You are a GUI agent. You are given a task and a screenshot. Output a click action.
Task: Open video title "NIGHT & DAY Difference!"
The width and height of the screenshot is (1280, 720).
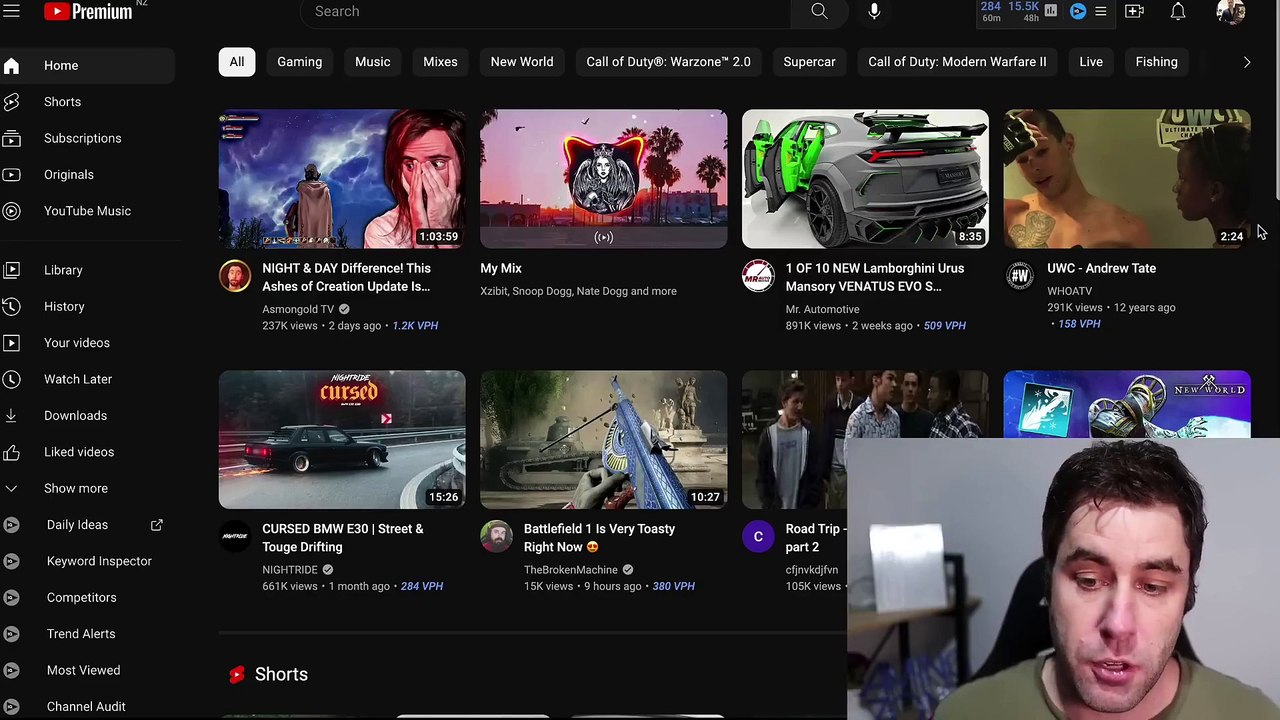[346, 277]
